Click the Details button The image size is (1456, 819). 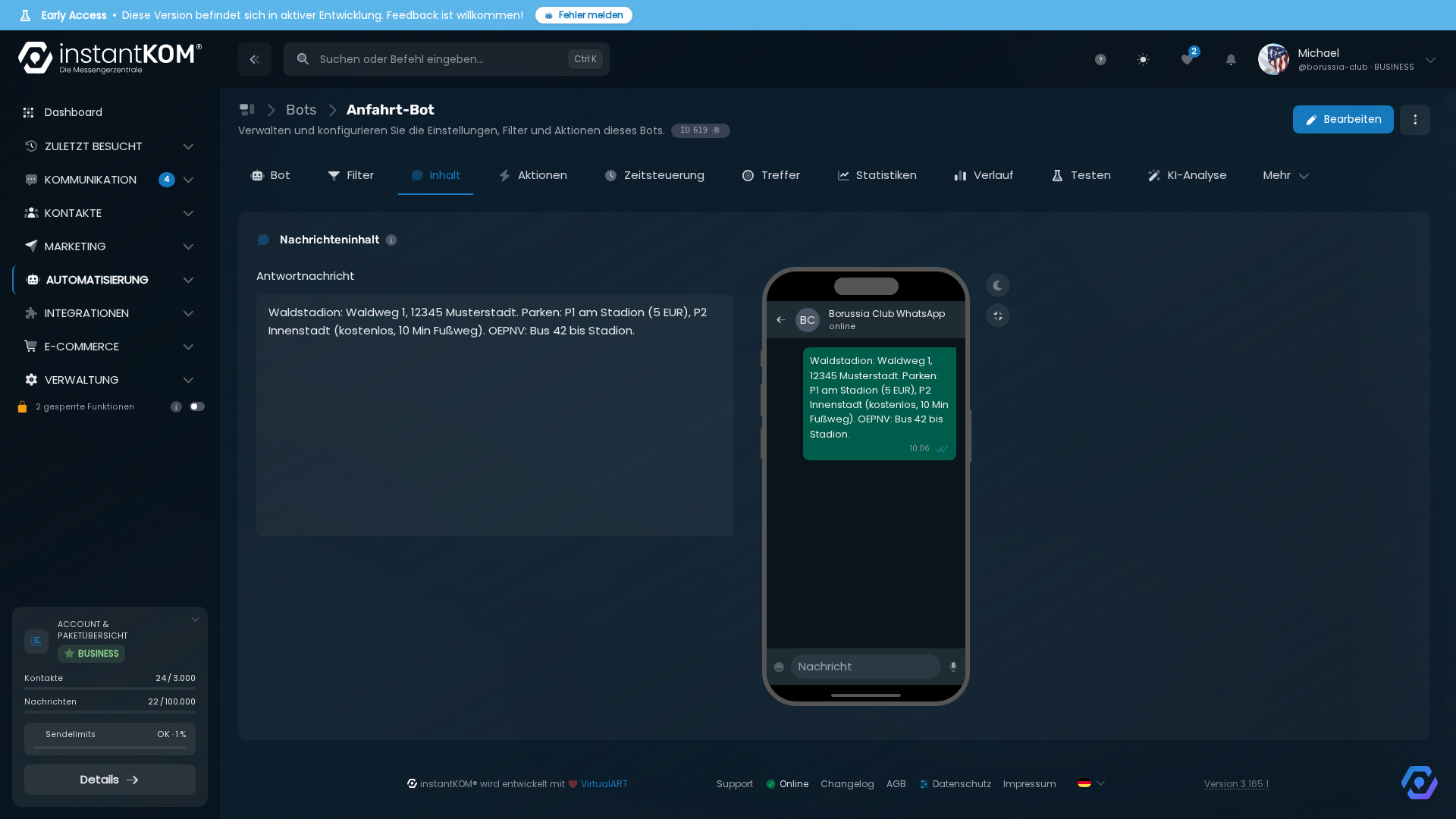point(110,780)
